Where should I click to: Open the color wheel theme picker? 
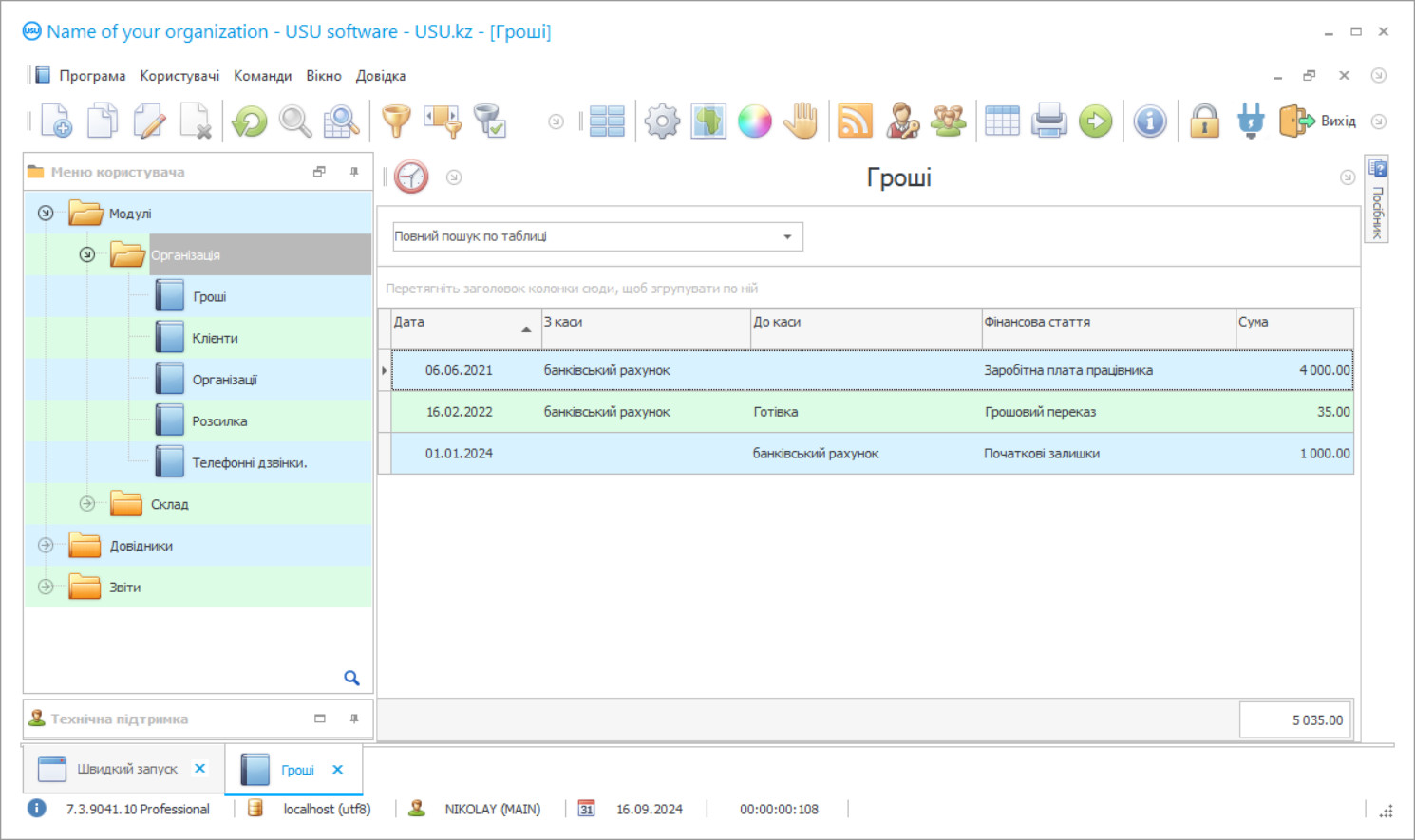tap(755, 121)
